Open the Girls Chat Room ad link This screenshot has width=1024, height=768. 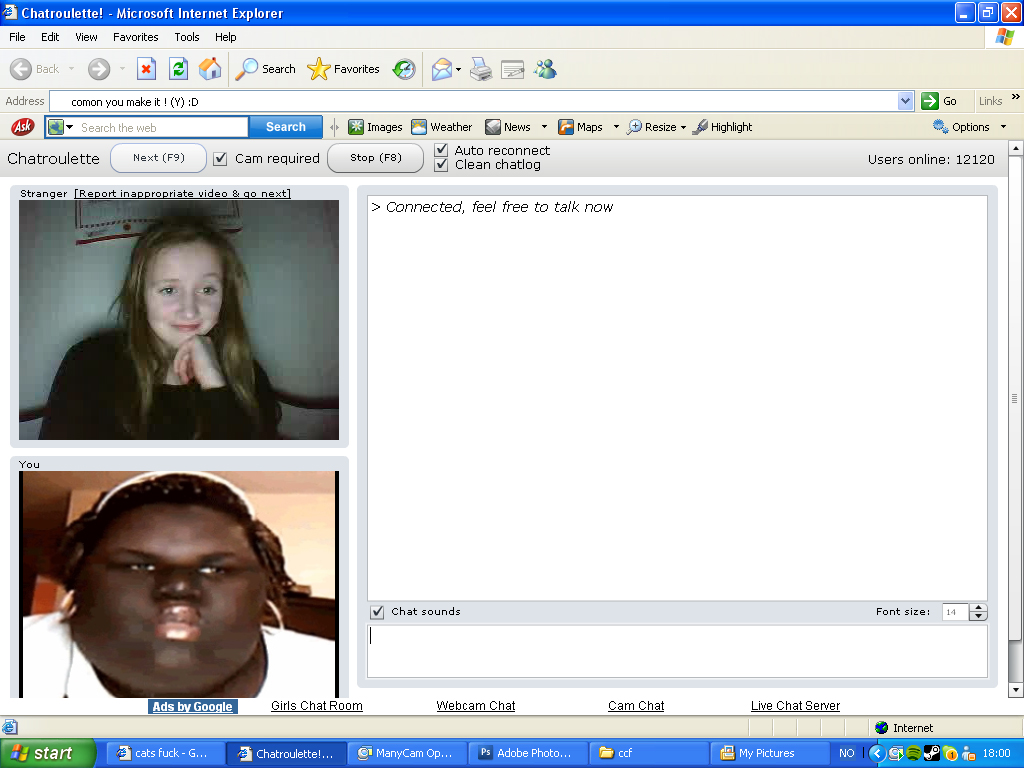pos(317,706)
